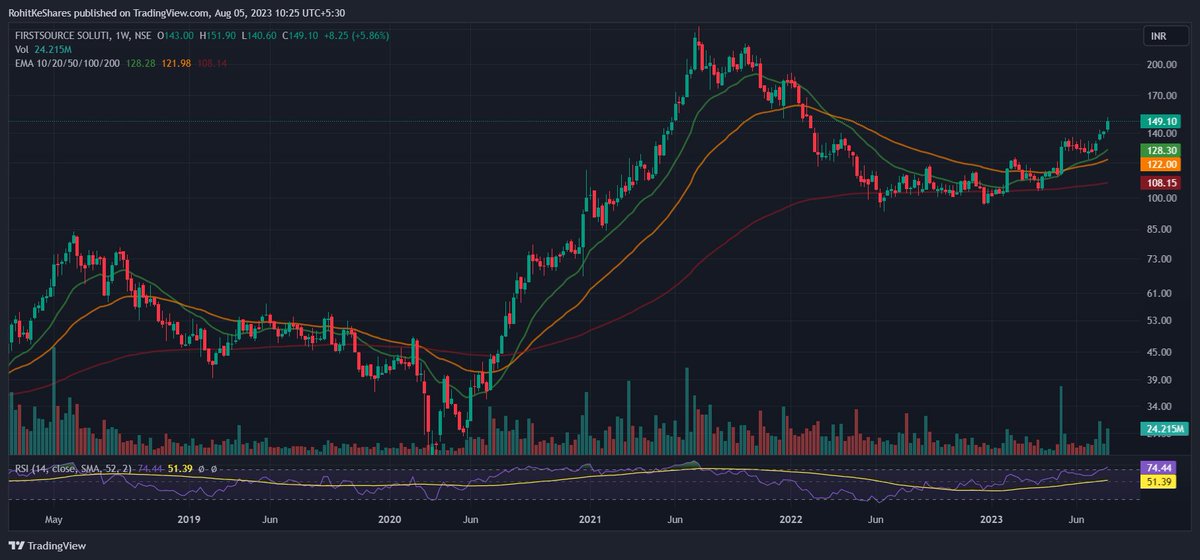This screenshot has width=1200, height=560.
Task: Click the EMA 10/20/50/100/200 indicator label
Action: 67,61
